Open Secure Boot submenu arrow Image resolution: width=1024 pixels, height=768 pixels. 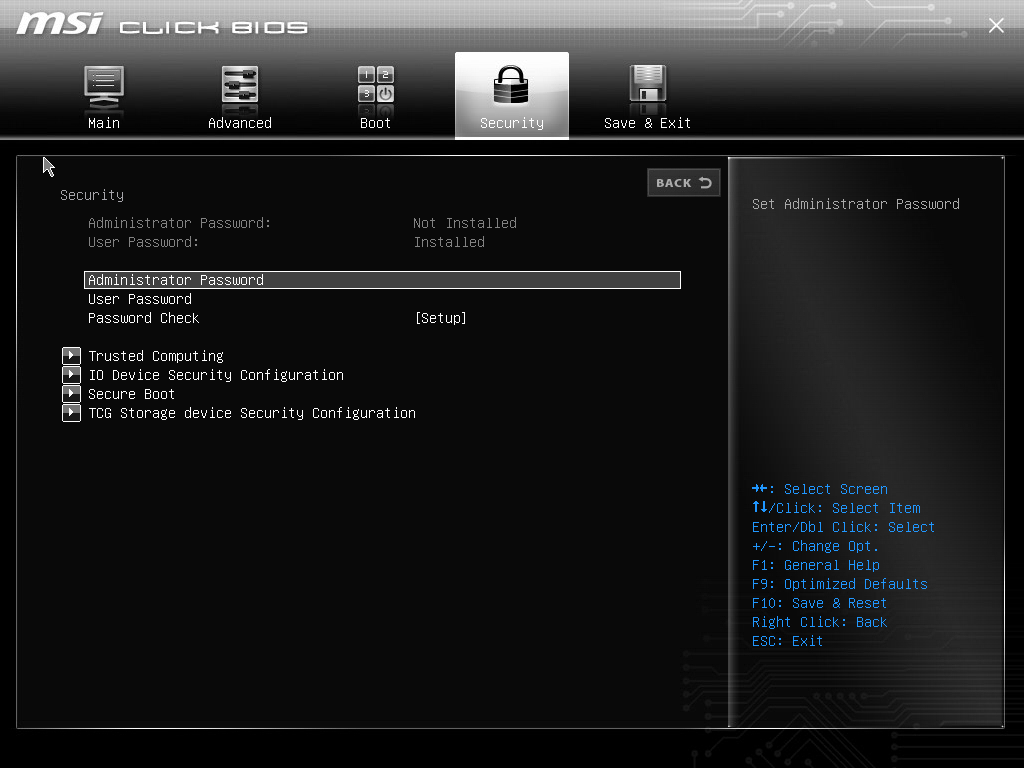click(x=71, y=394)
